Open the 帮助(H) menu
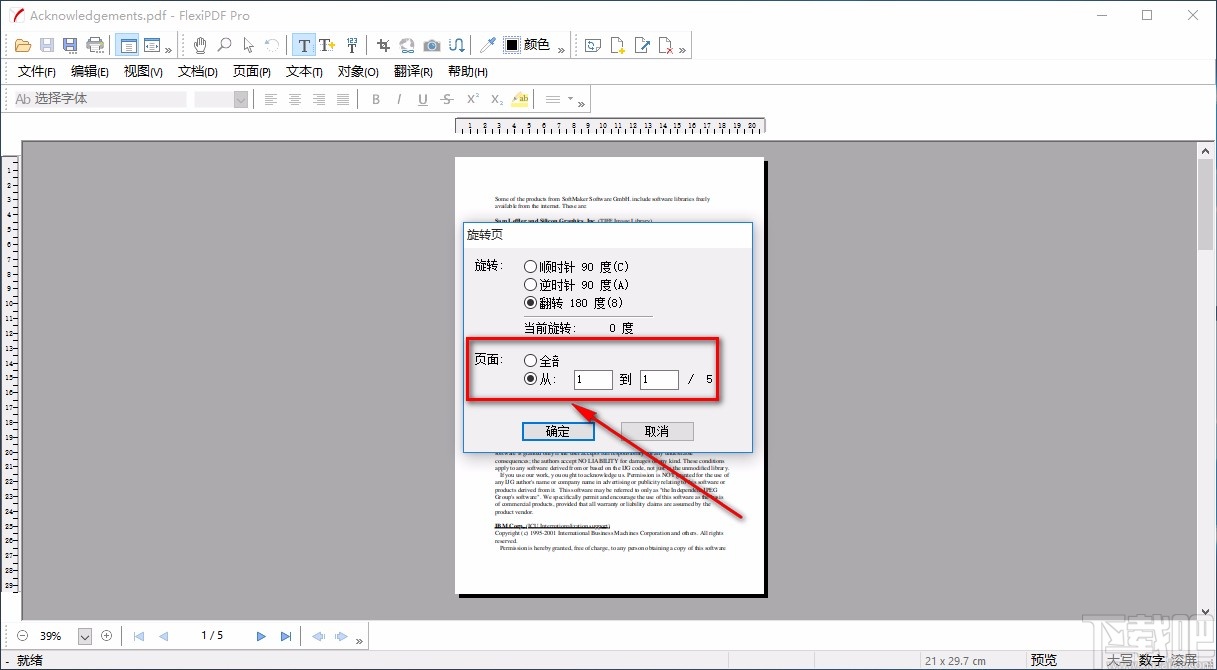The image size is (1217, 670). [468, 72]
